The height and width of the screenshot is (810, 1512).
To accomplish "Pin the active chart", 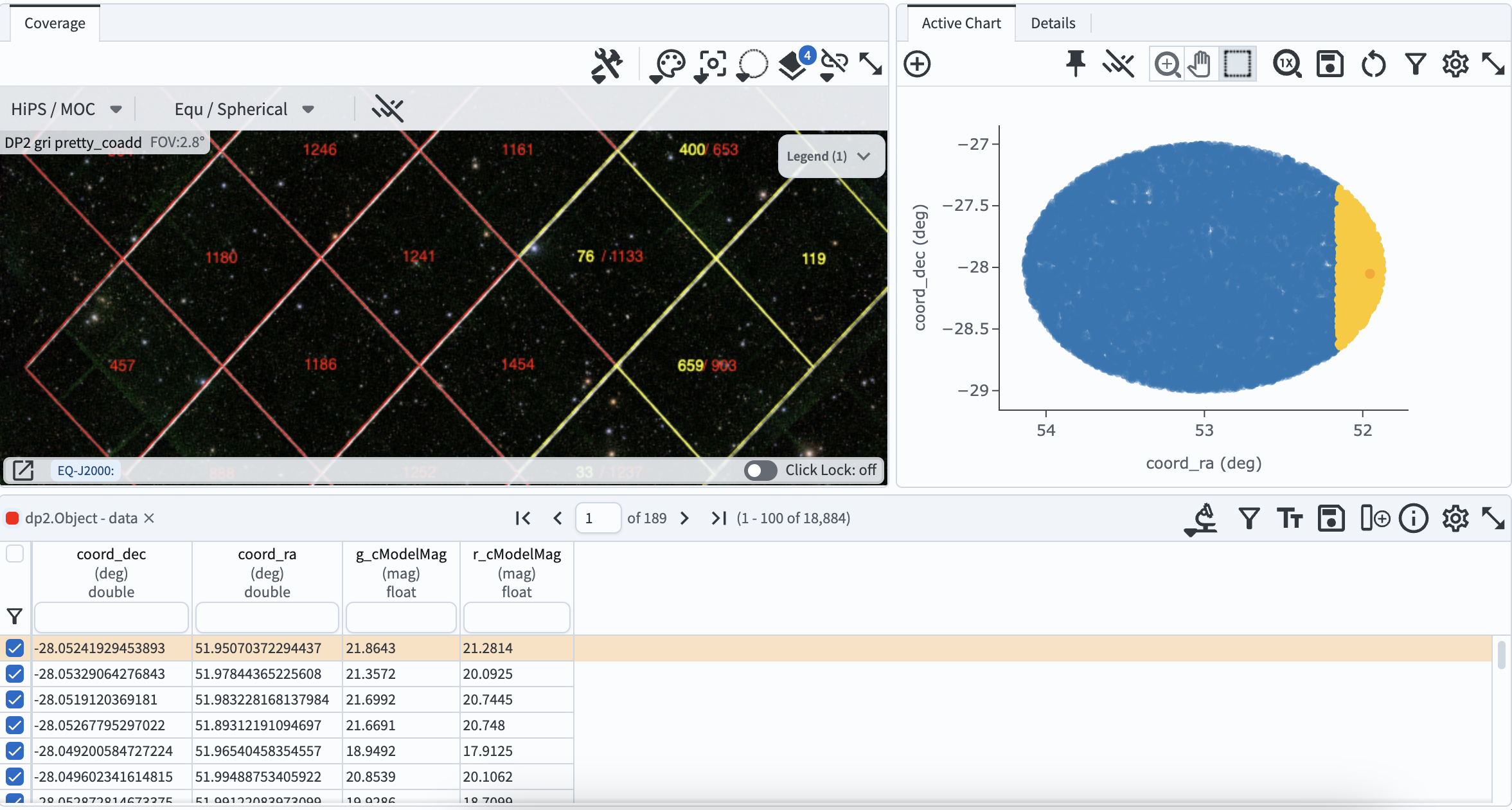I will click(1075, 64).
